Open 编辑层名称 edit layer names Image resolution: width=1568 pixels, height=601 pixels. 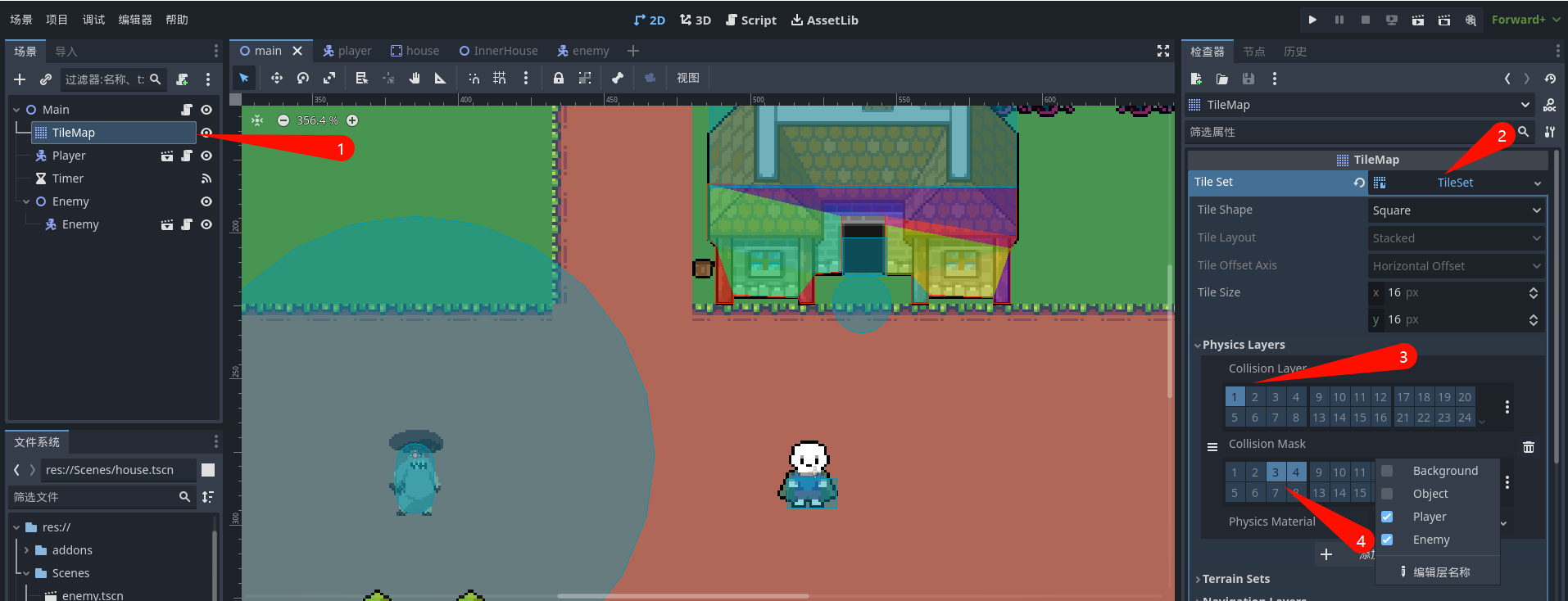pos(1438,572)
